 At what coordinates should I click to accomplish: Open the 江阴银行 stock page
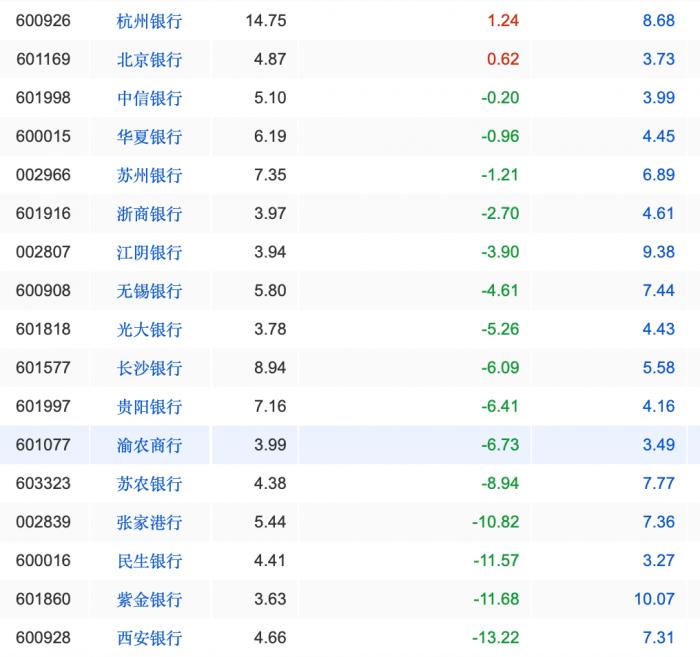tap(149, 252)
